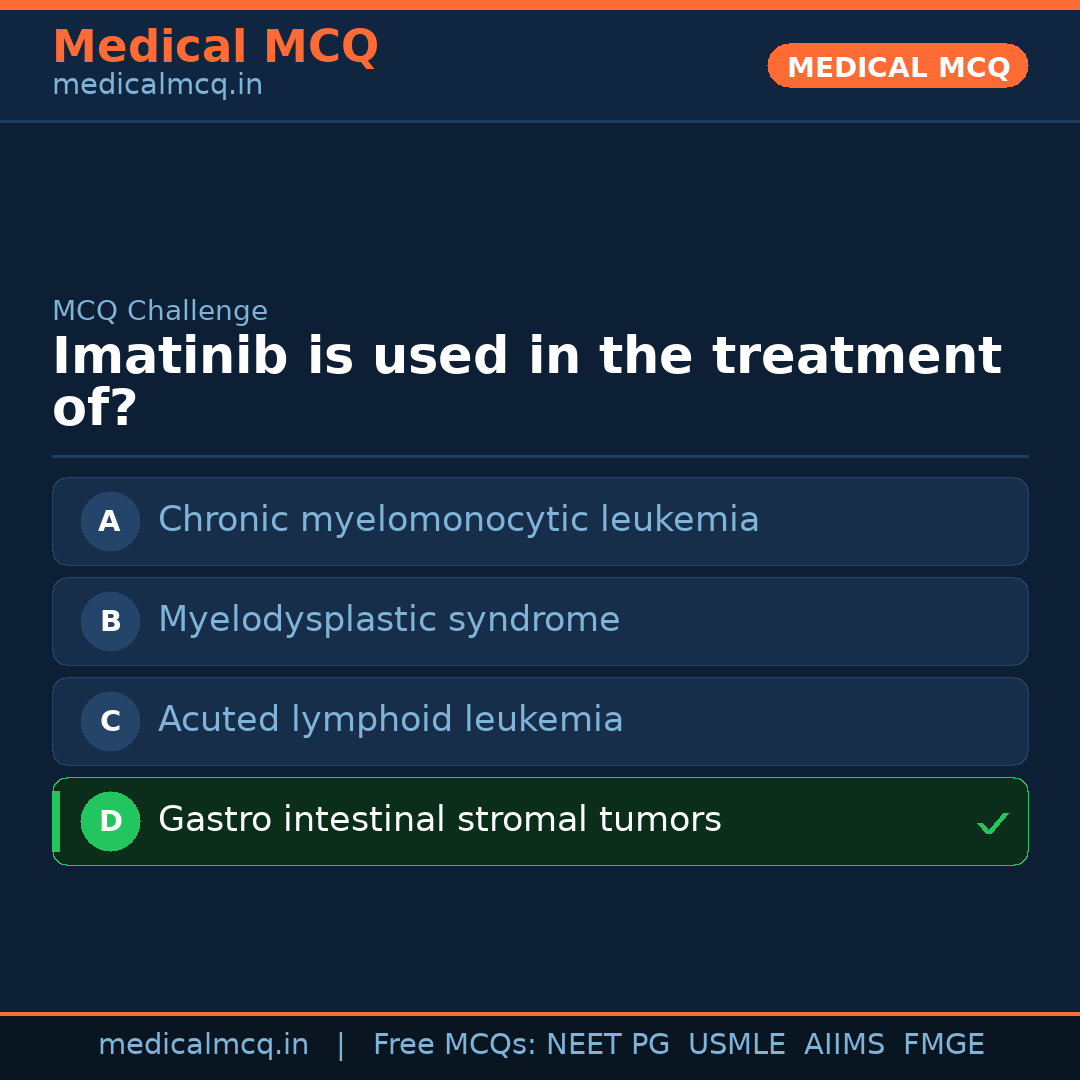Click the "MCQ Challenge" label
Screen dimensions: 1080x1080
click(160, 311)
